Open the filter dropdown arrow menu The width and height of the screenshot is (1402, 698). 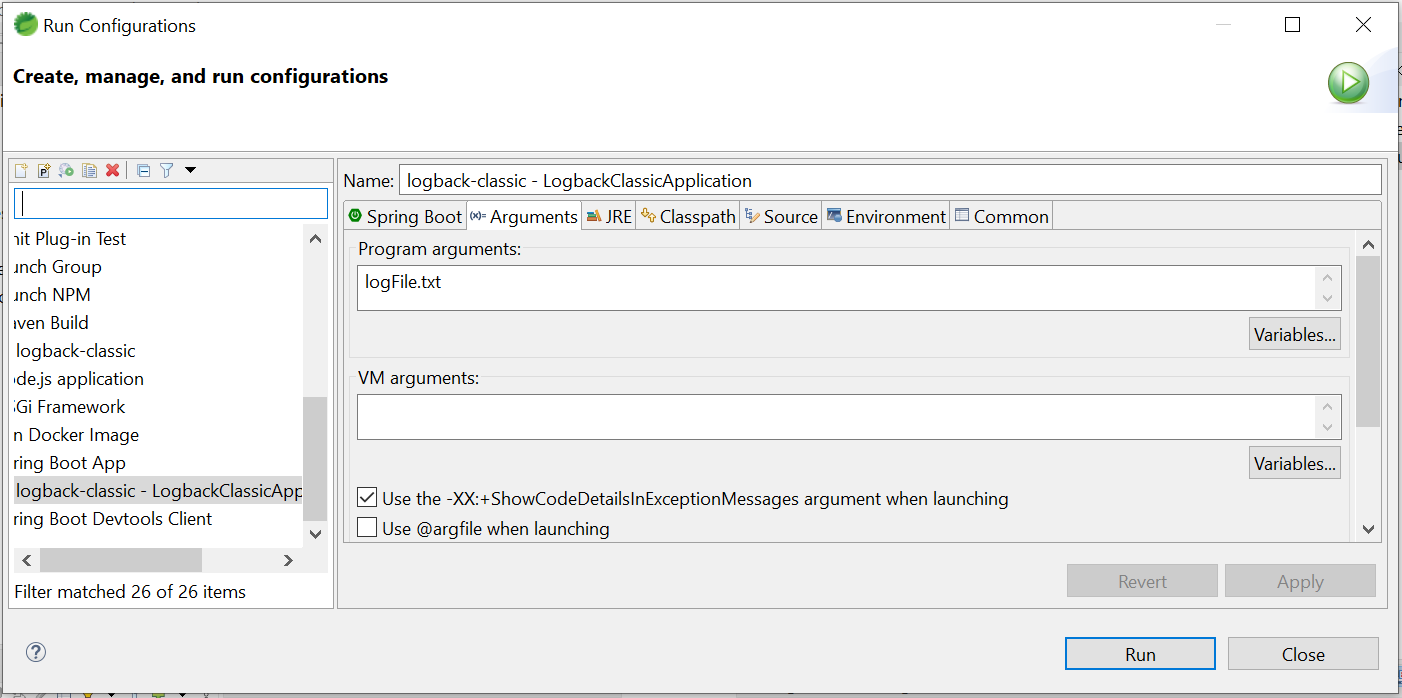pos(190,171)
